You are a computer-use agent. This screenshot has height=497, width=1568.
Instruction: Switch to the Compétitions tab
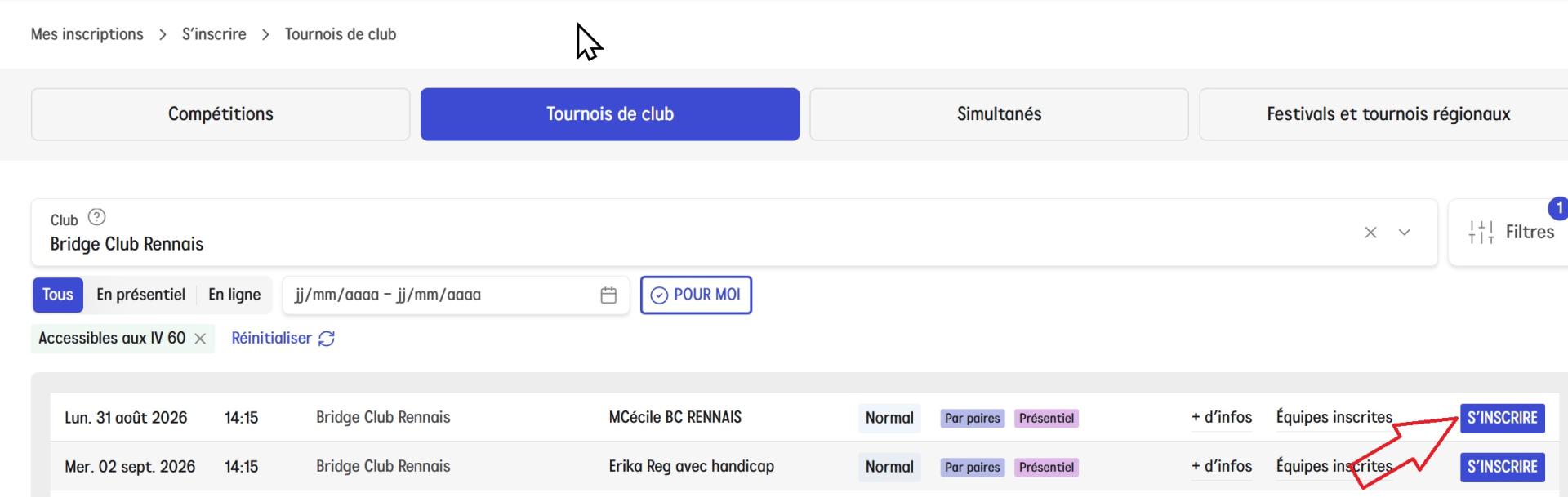pos(220,114)
